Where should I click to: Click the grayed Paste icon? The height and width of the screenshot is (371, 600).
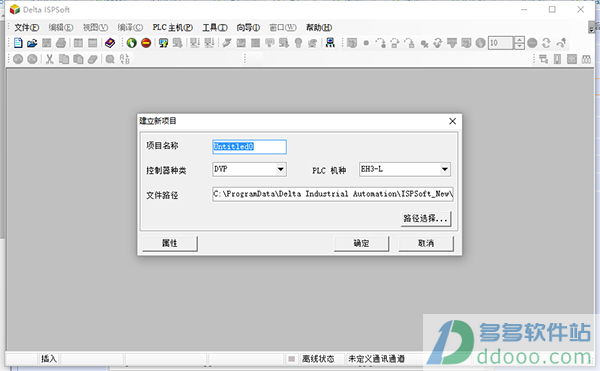click(78, 59)
